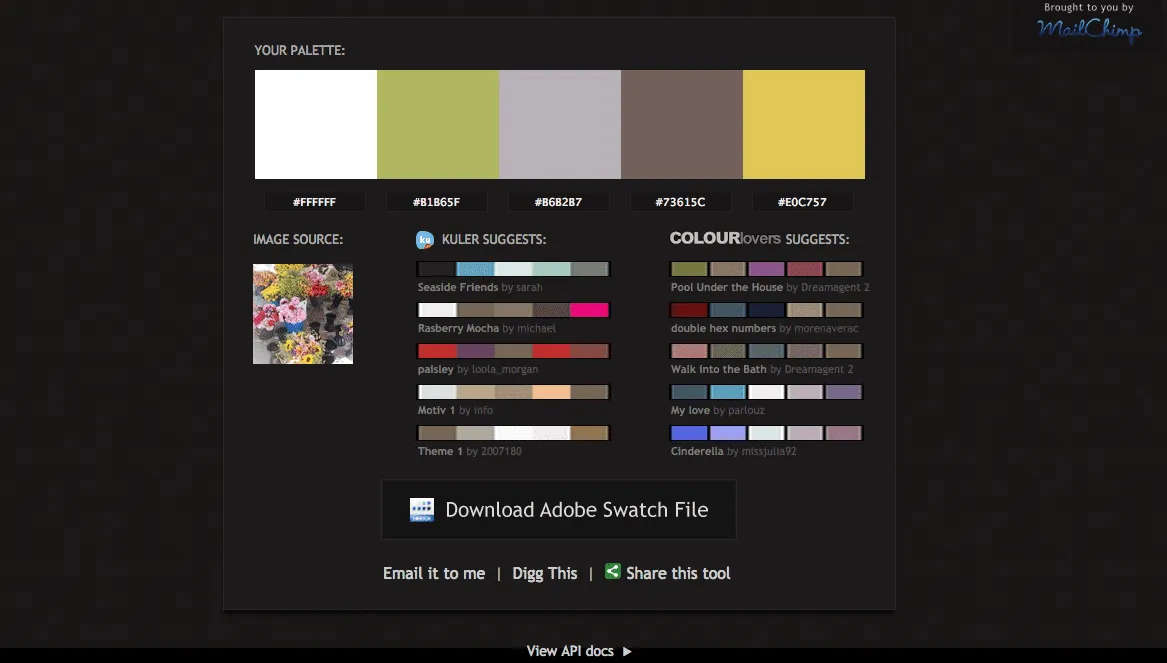This screenshot has height=663, width=1167.
Task: Click the brown #73615C palette swatch
Action: click(x=682, y=125)
